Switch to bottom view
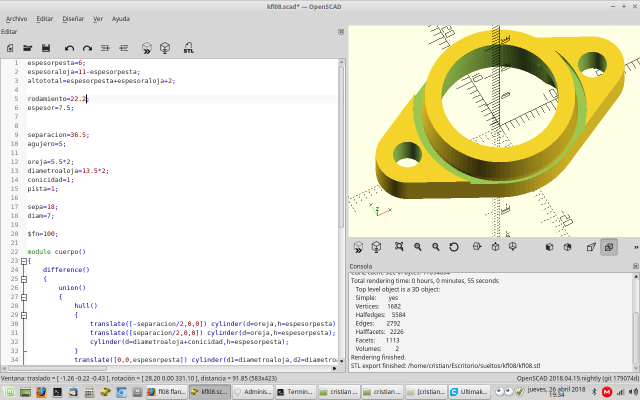Viewport: 640px width, 400px height. [x=513, y=247]
